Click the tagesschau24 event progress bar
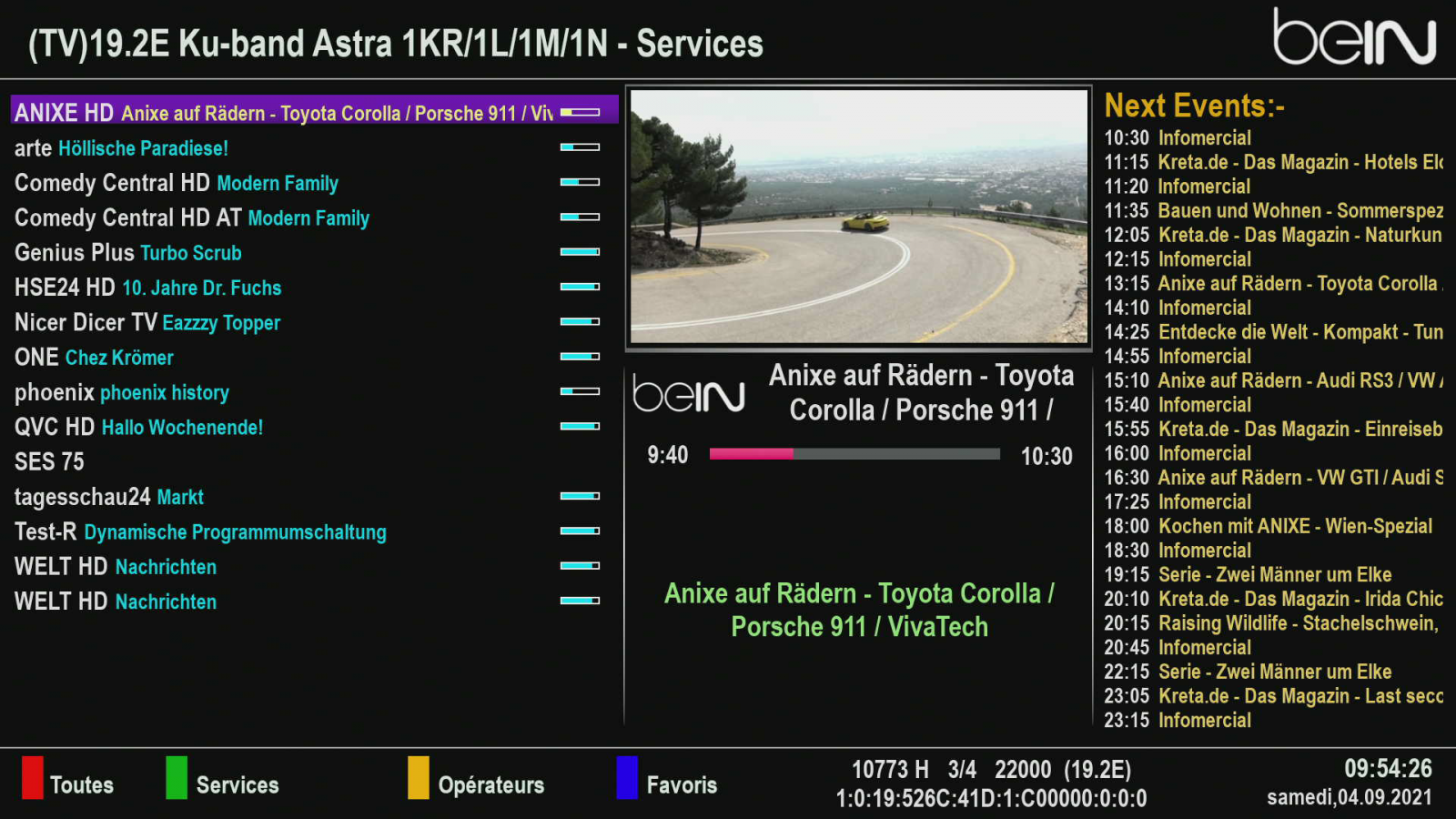 pyautogui.click(x=580, y=496)
